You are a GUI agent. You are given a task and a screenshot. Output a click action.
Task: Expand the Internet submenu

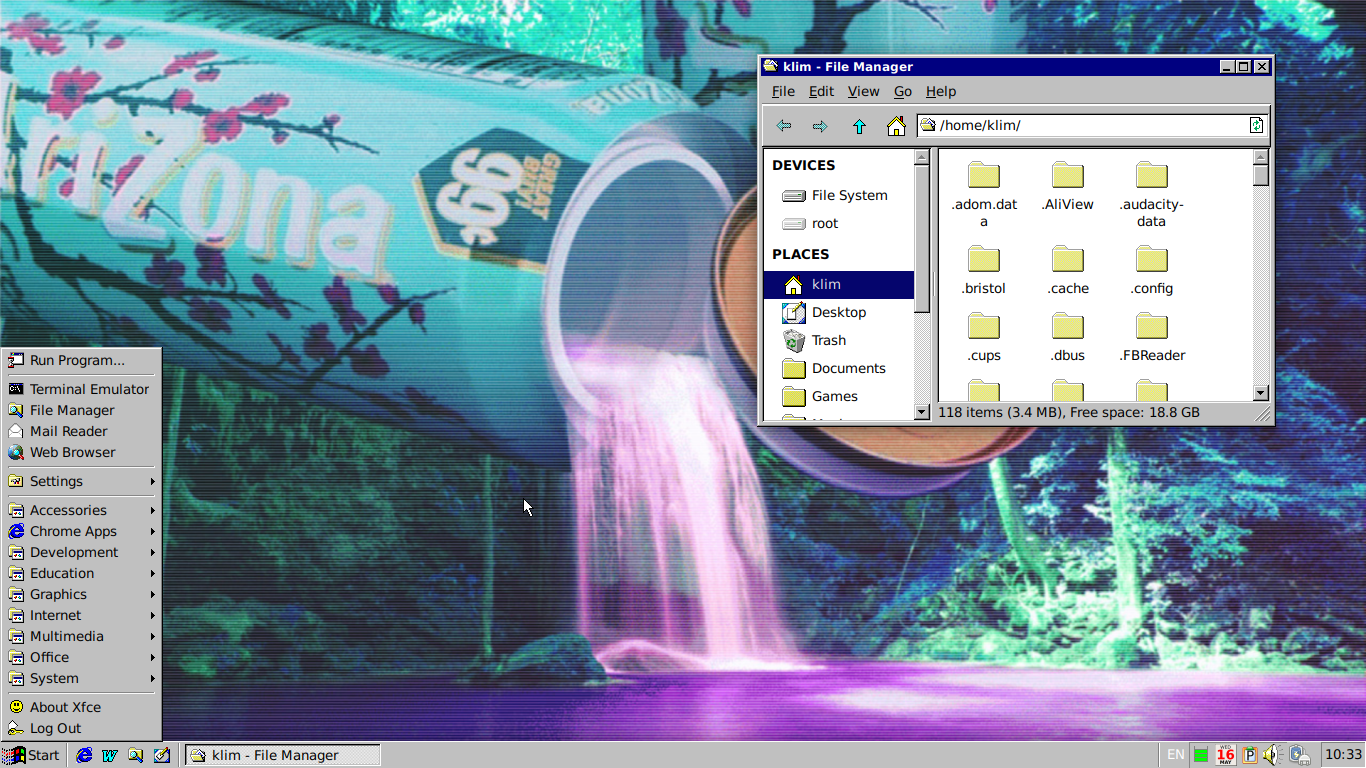[82, 615]
